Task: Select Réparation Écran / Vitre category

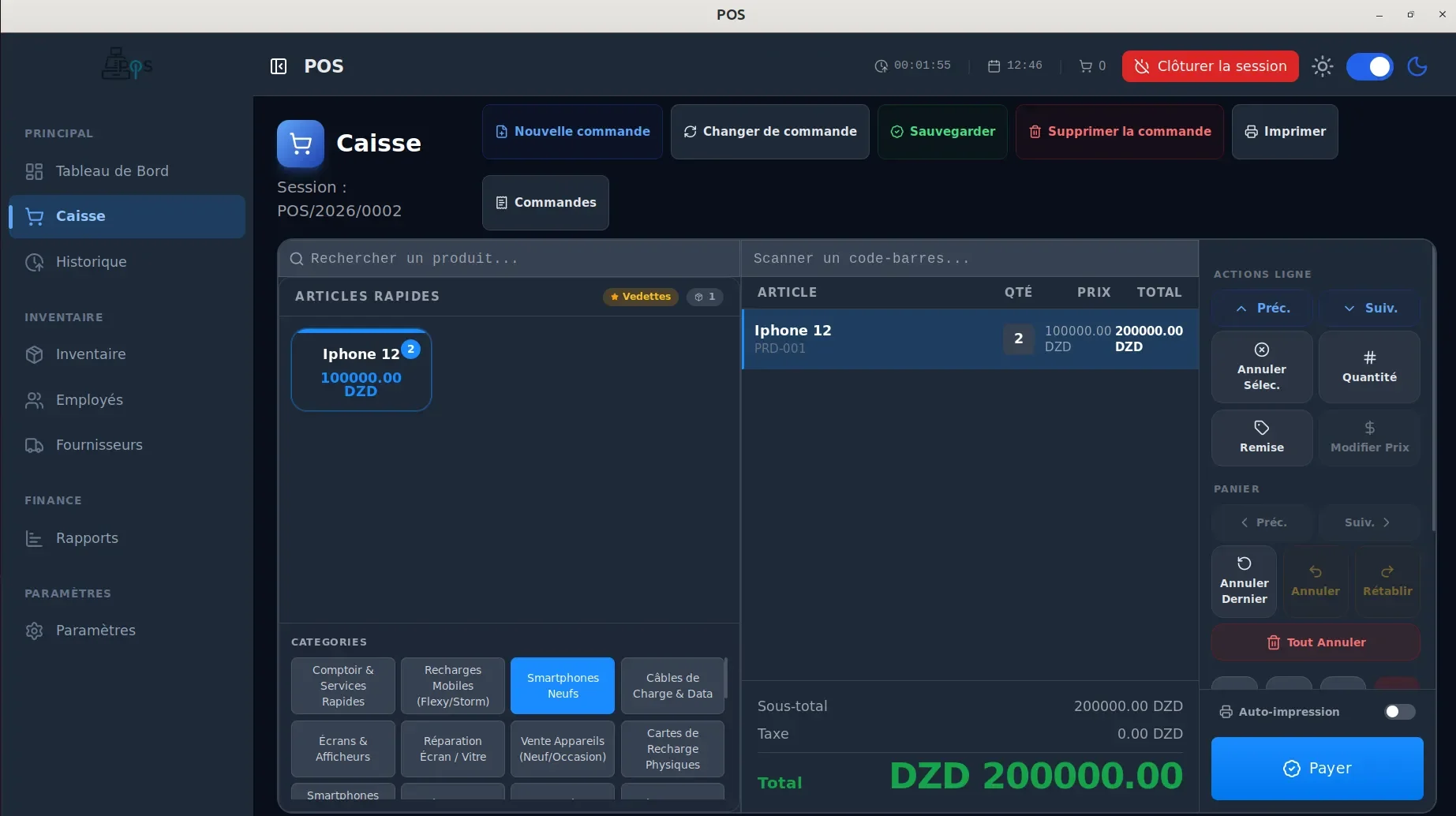Action: [453, 749]
